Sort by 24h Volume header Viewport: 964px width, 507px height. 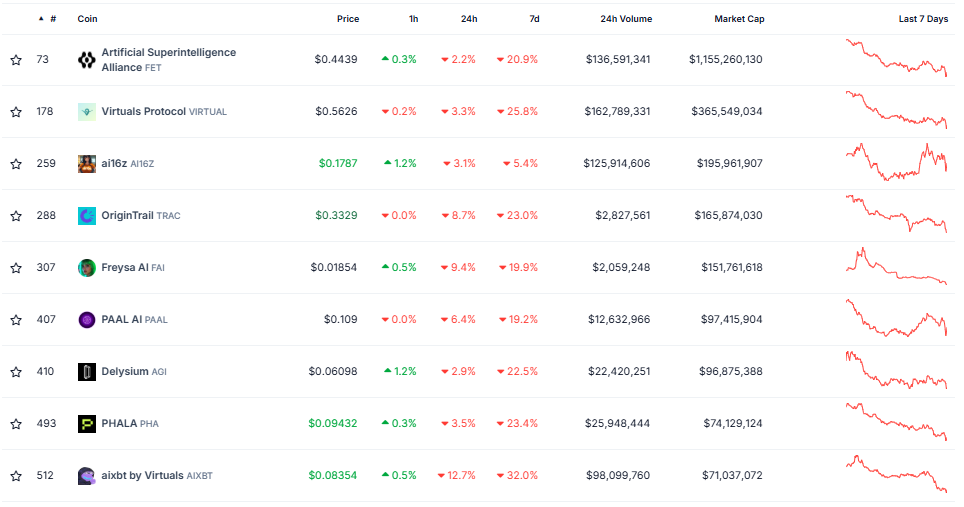(x=626, y=19)
